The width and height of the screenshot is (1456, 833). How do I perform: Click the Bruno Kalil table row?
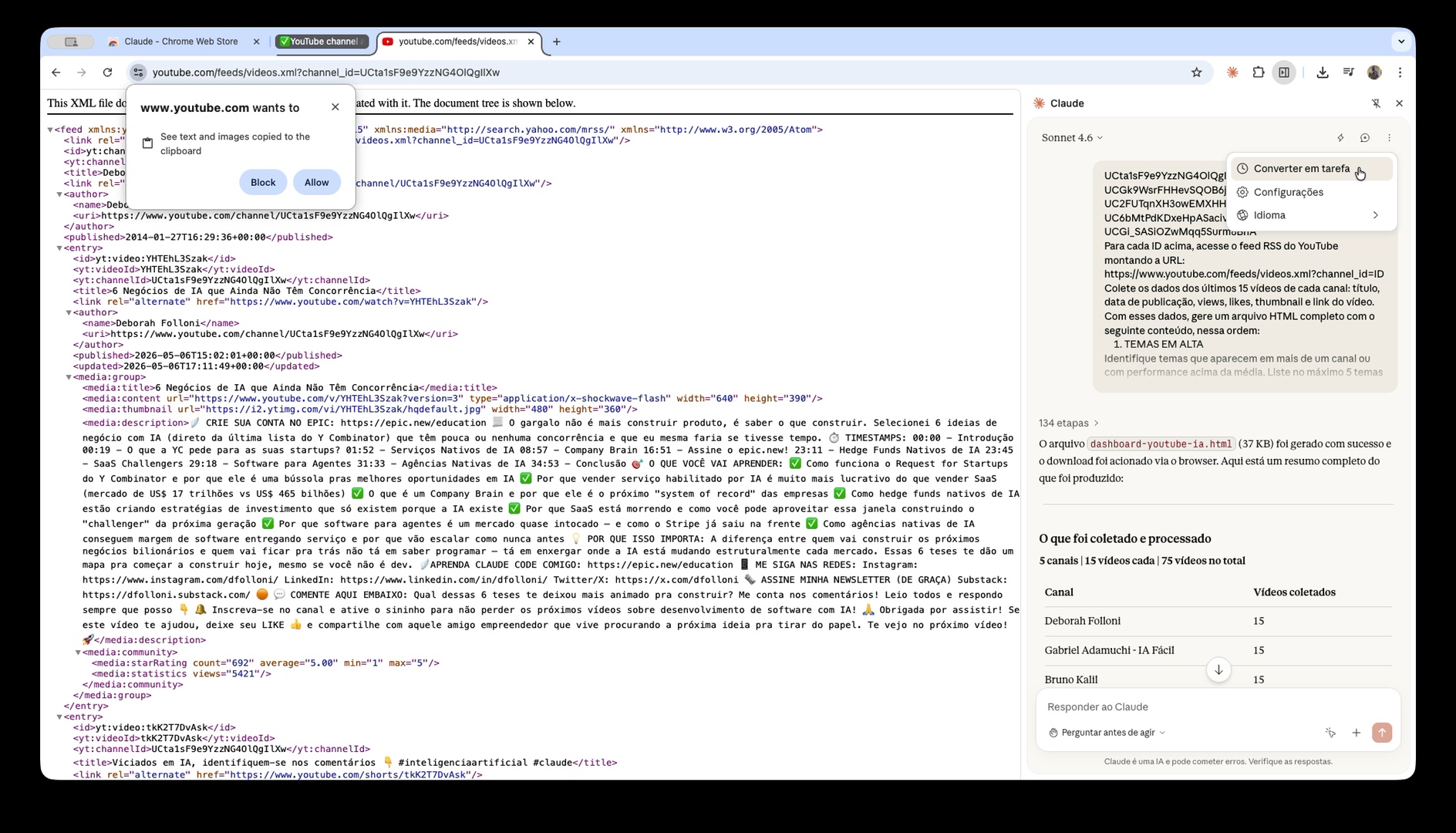click(x=1218, y=680)
